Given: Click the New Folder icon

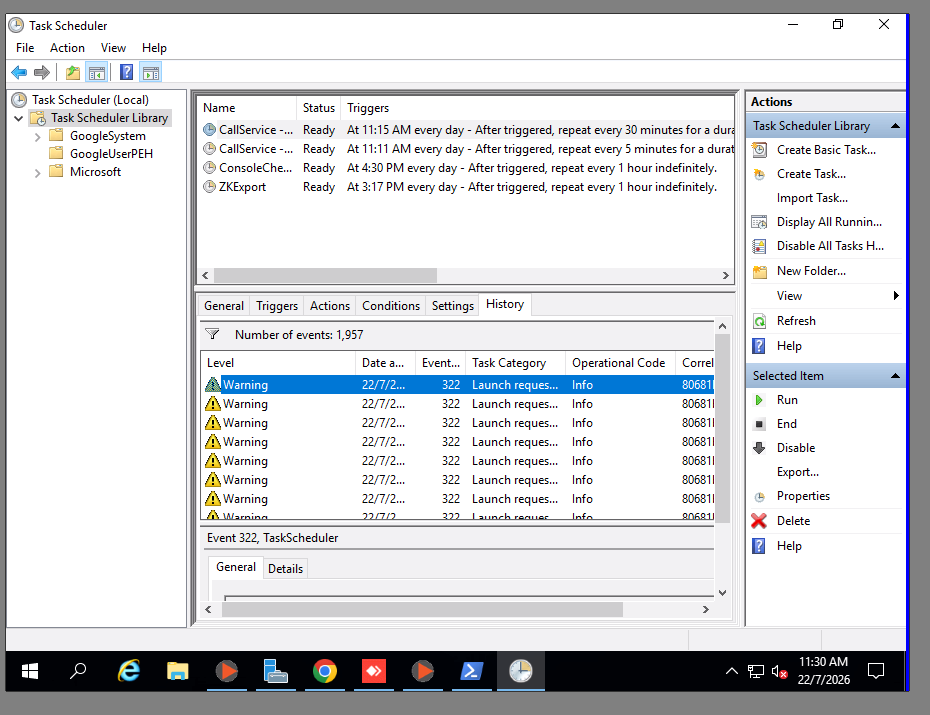Looking at the screenshot, I should 760,272.
